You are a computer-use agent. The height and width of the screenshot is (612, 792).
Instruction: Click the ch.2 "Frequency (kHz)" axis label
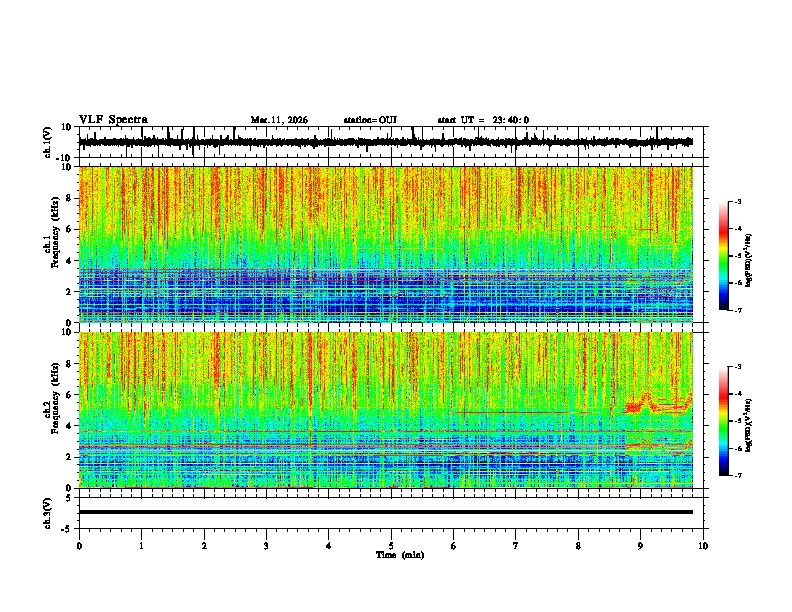55,398
